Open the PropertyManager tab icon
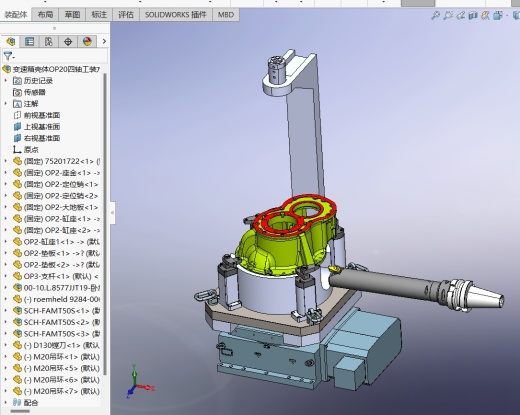Screen dimensions: 520x415 coord(30,42)
